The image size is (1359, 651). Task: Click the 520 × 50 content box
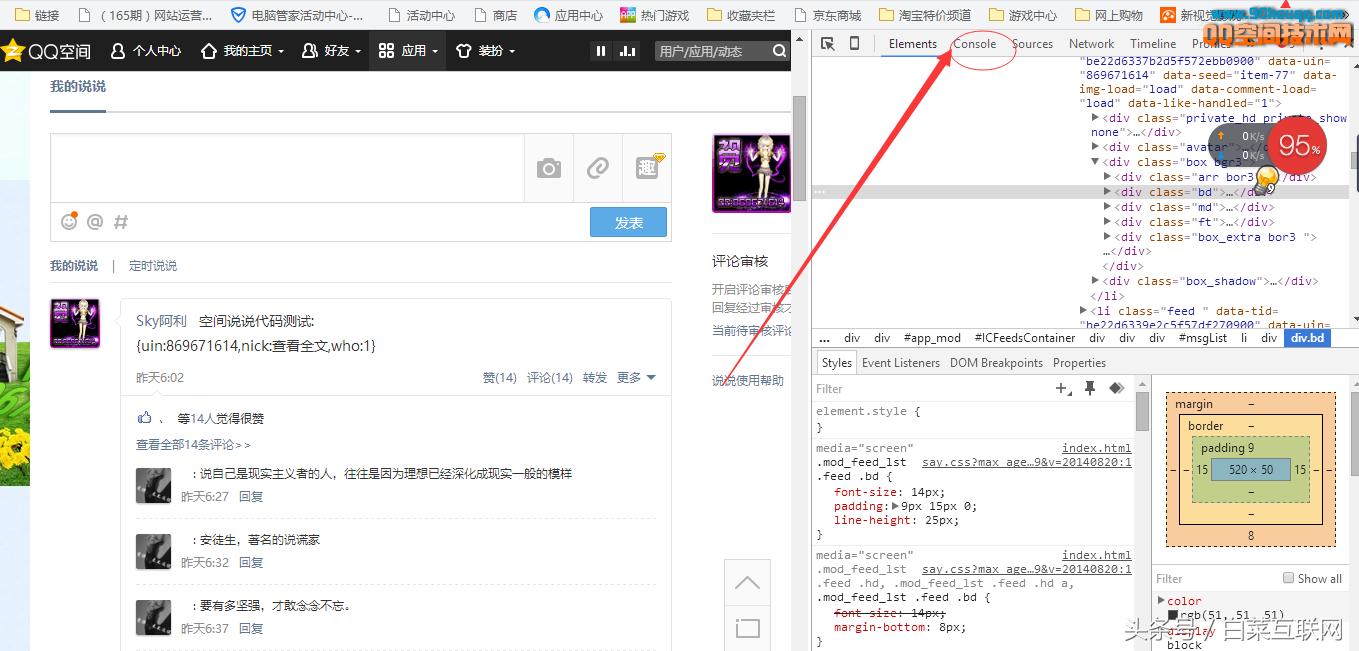tap(1251, 469)
